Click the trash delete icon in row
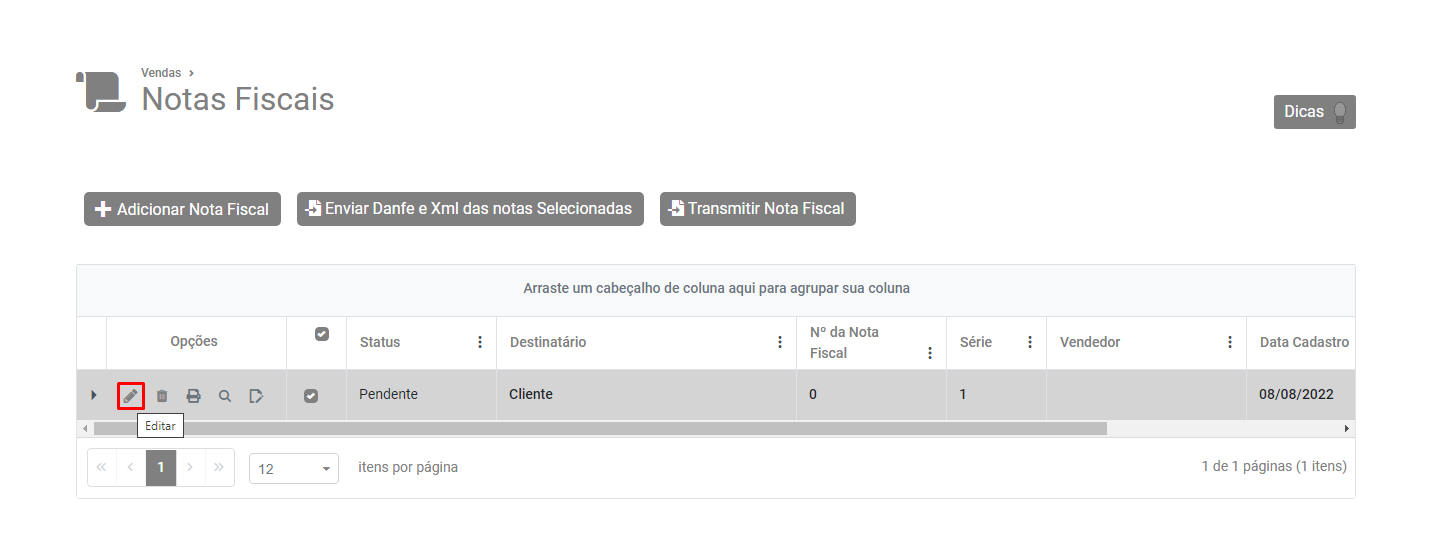 click(162, 396)
